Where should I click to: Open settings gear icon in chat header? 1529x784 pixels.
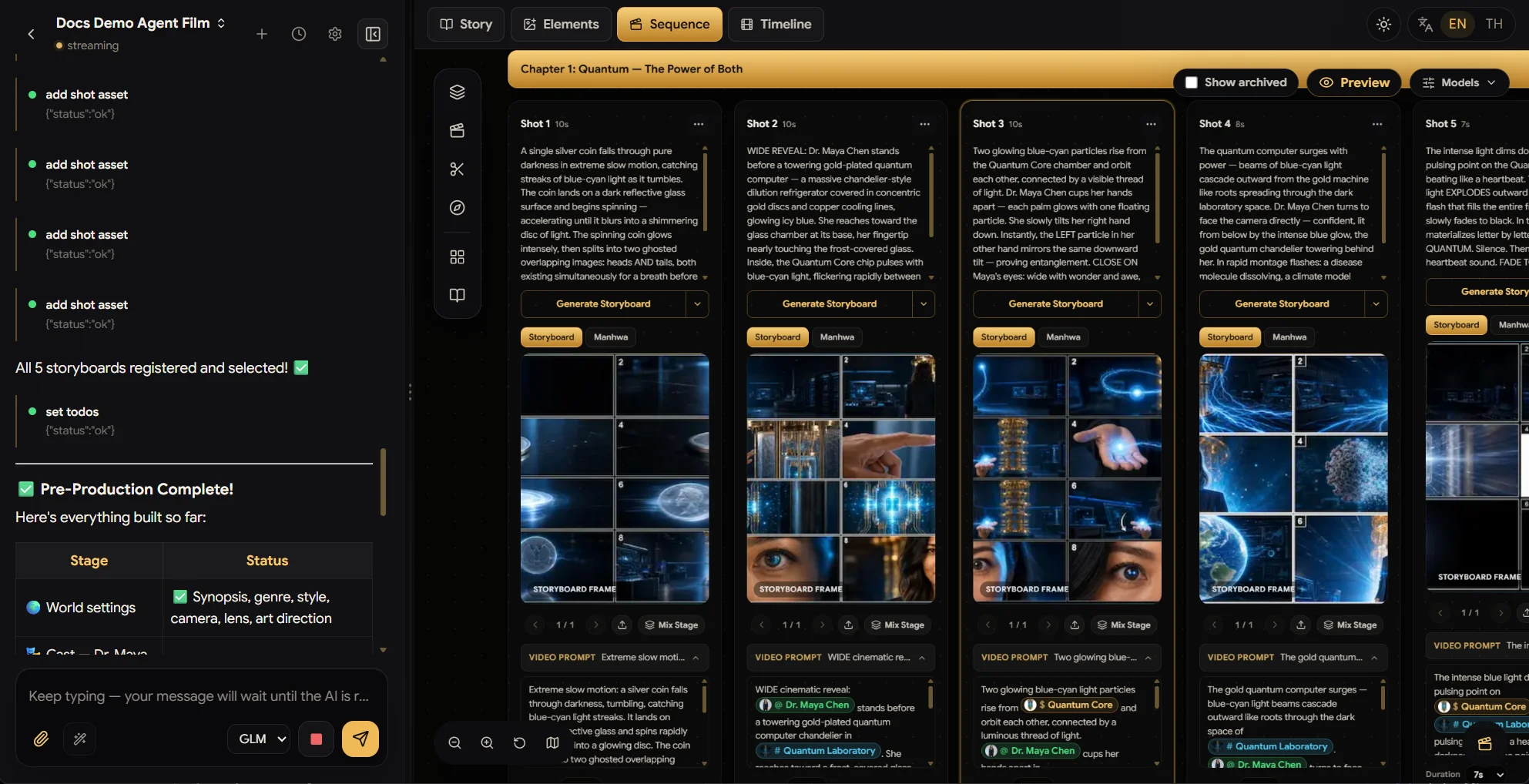(x=335, y=34)
